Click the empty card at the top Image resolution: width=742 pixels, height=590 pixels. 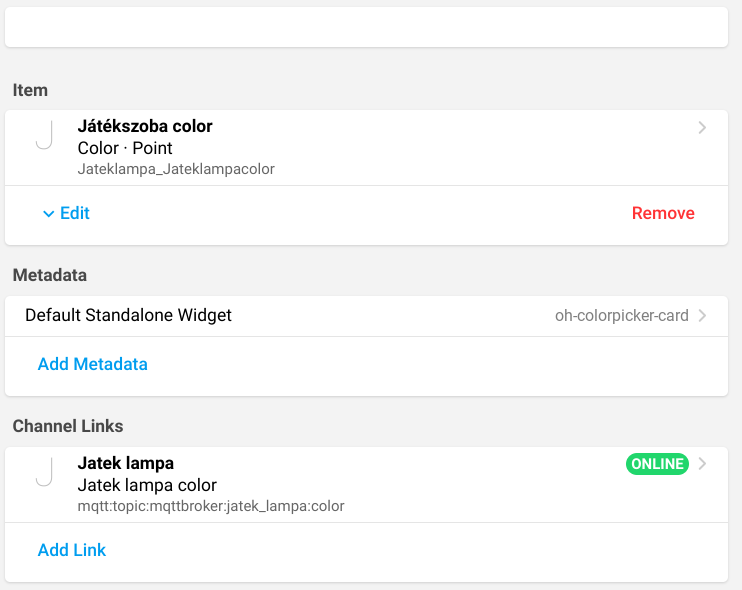tap(366, 26)
